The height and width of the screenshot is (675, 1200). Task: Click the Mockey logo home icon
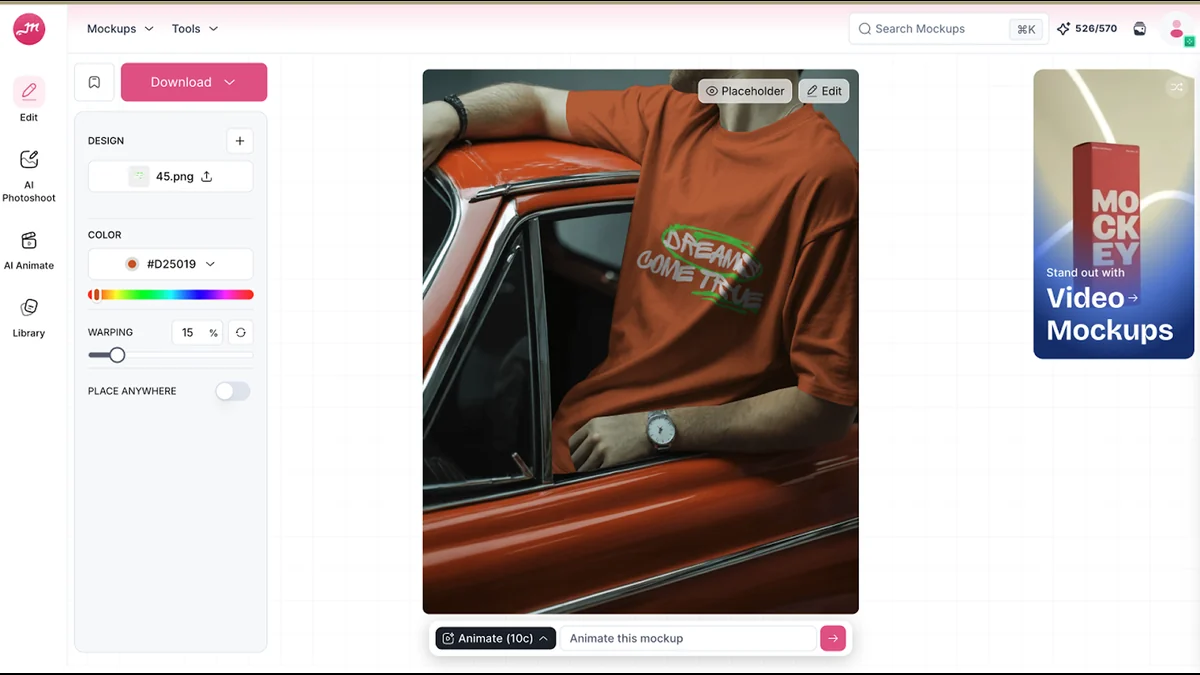pyautogui.click(x=29, y=29)
